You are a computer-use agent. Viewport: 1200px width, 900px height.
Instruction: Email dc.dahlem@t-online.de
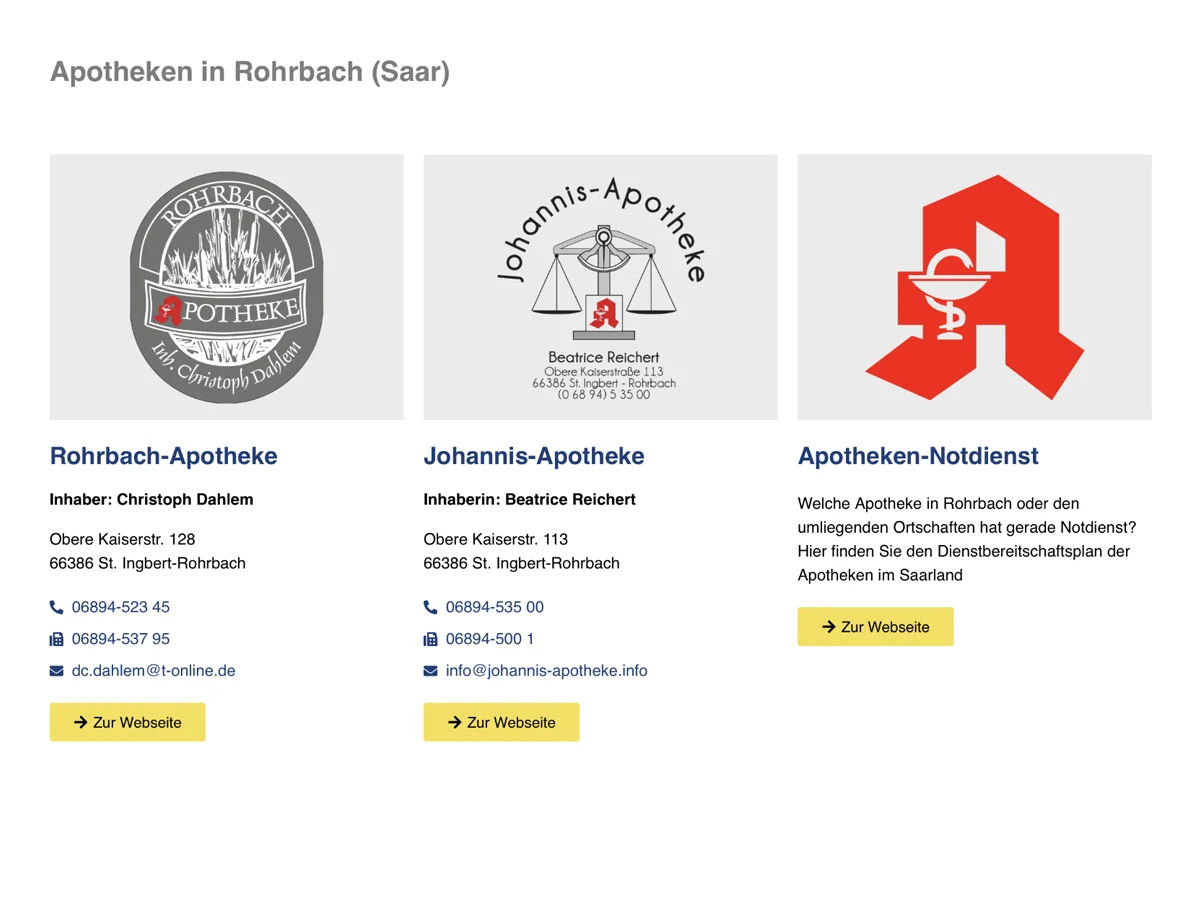tap(154, 671)
